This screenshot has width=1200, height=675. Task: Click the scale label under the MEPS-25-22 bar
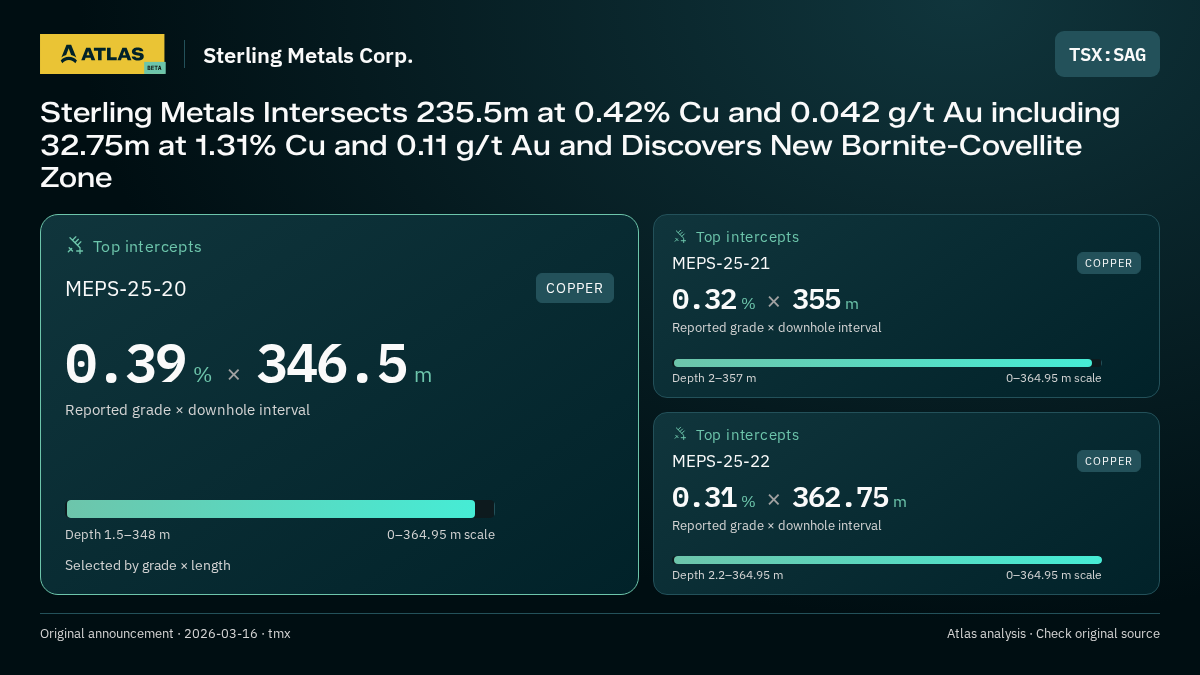click(x=1053, y=575)
